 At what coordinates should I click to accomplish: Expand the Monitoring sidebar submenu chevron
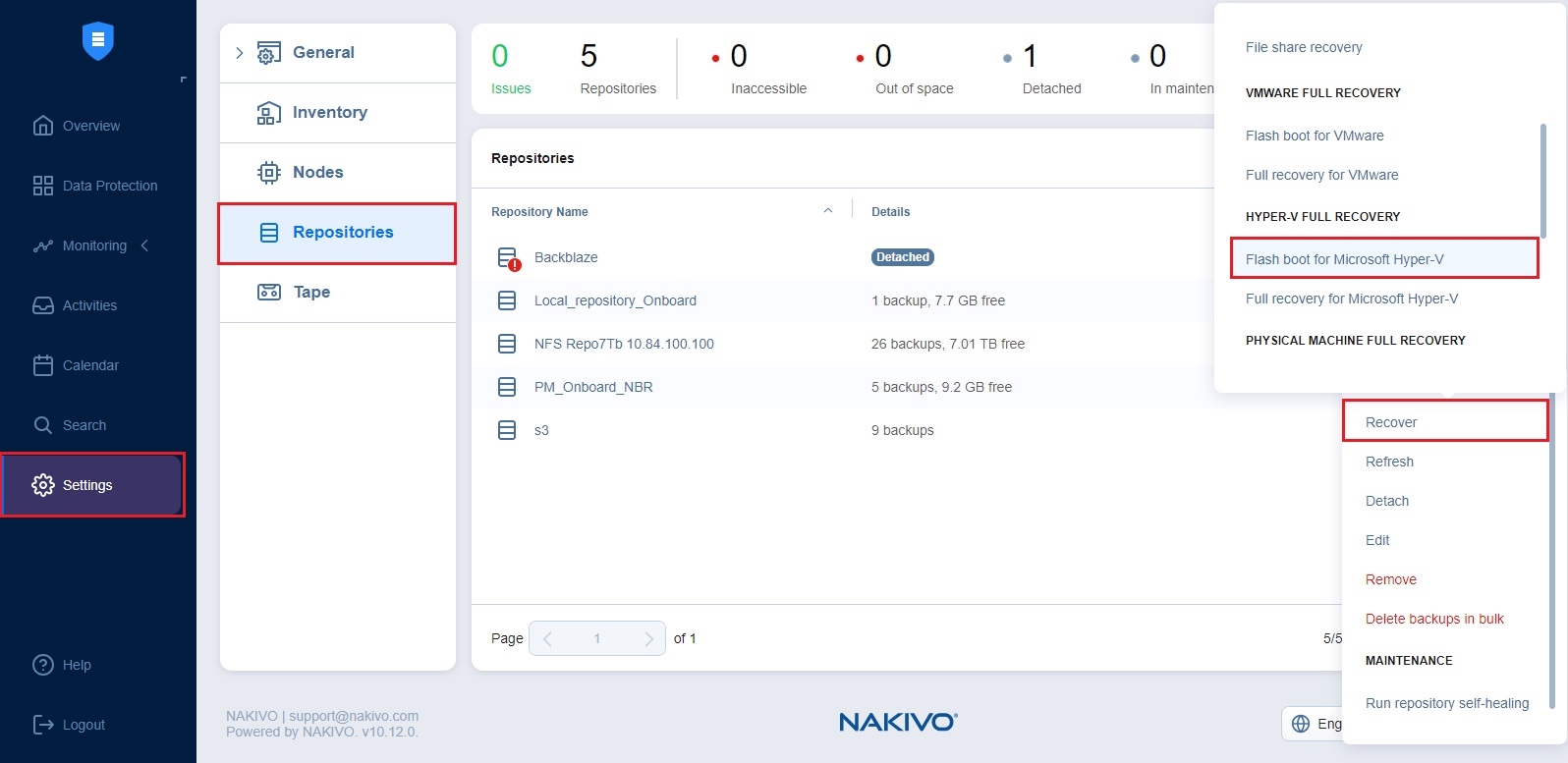(x=144, y=245)
